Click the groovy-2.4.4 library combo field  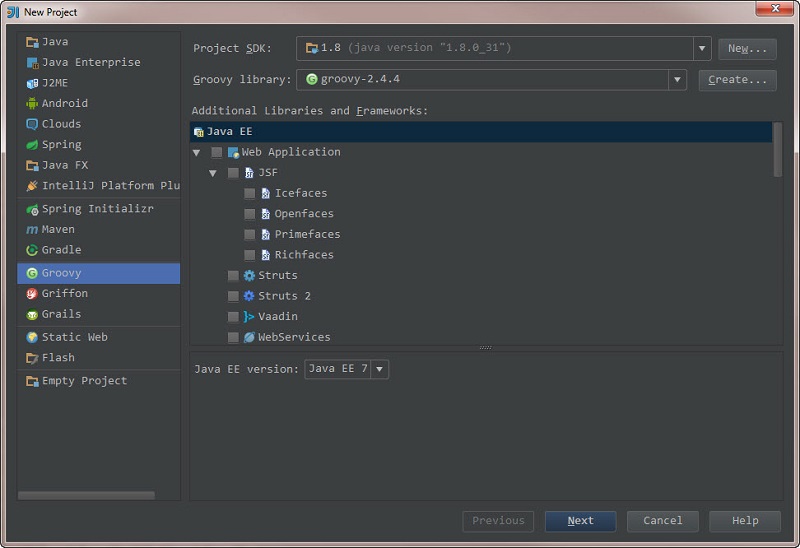point(491,80)
